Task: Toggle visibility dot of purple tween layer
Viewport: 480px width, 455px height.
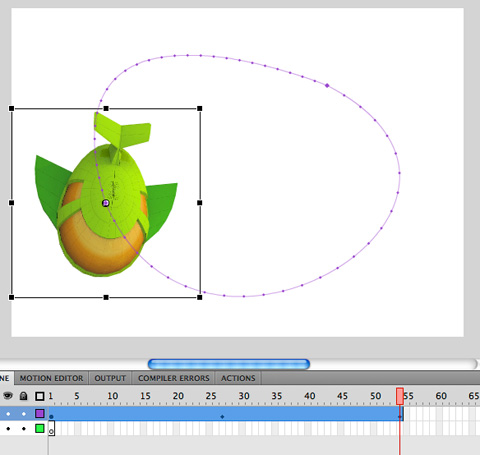Action: point(8,414)
